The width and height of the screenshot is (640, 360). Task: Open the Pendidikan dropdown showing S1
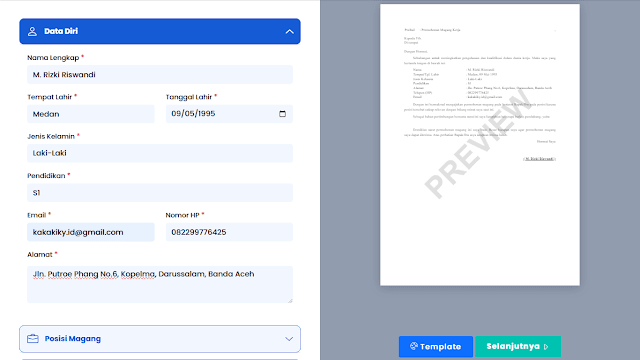click(160, 193)
